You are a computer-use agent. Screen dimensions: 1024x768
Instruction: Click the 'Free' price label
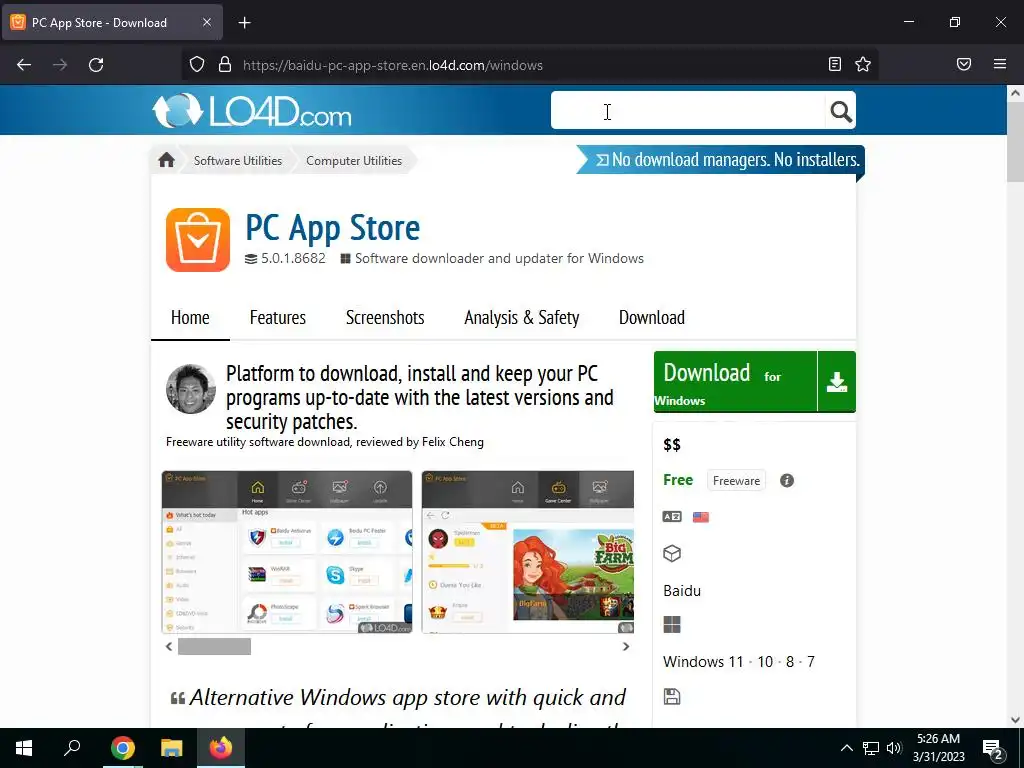point(678,480)
